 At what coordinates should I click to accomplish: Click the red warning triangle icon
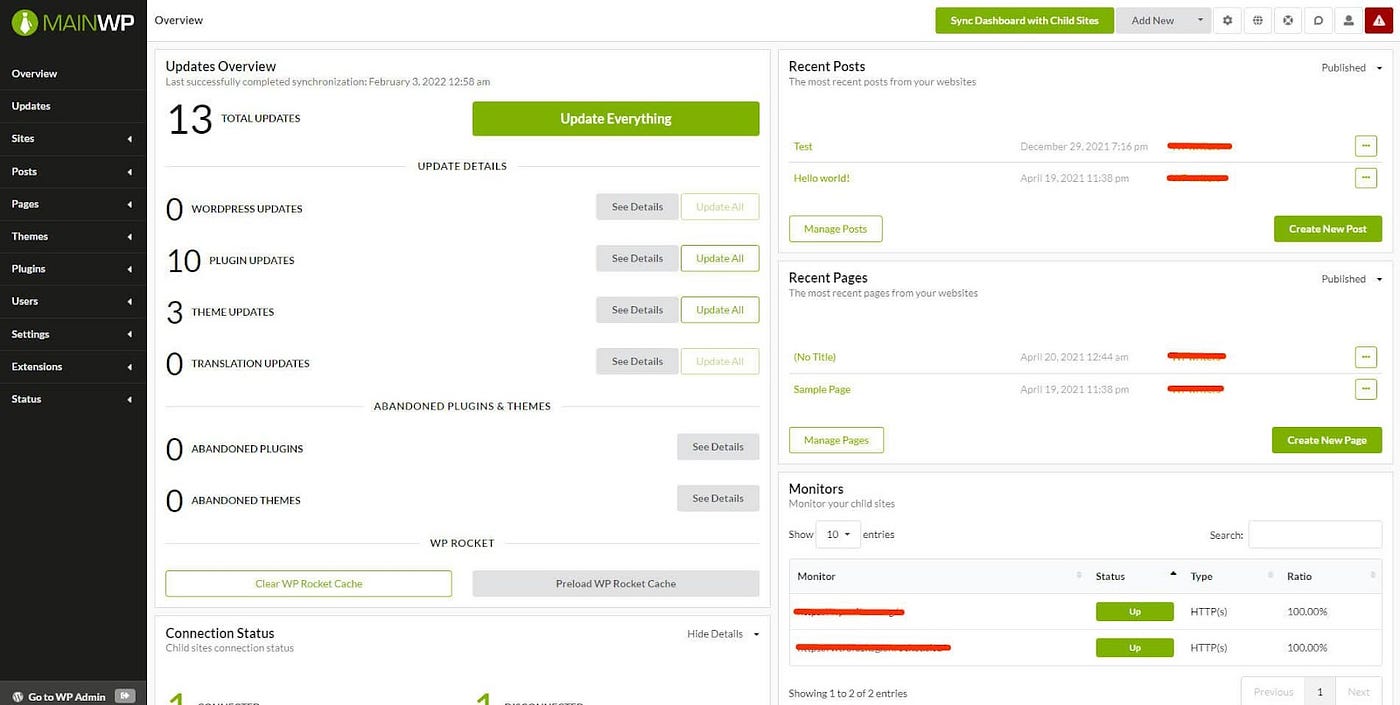click(1380, 20)
